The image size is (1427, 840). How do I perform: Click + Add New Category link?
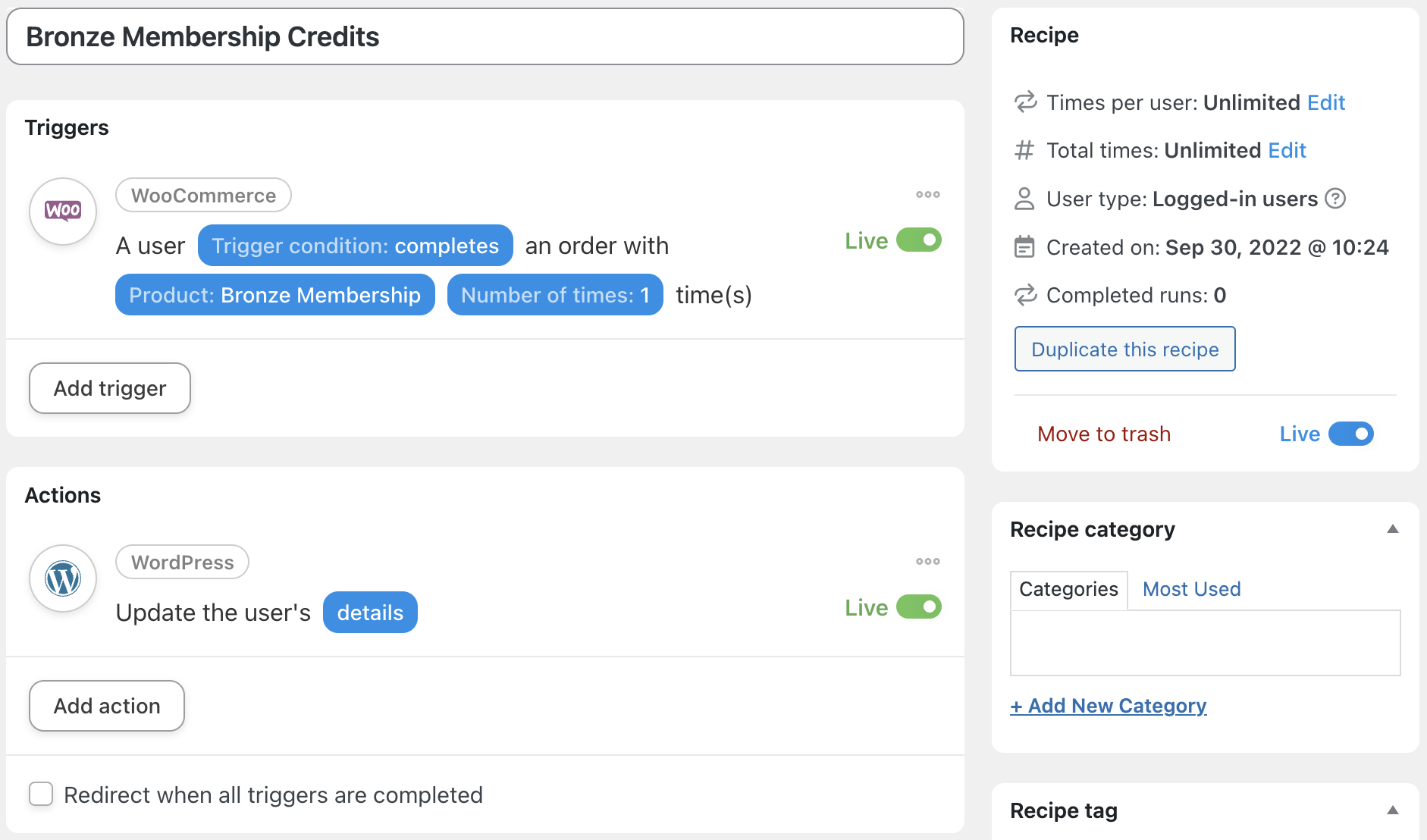pos(1109,706)
